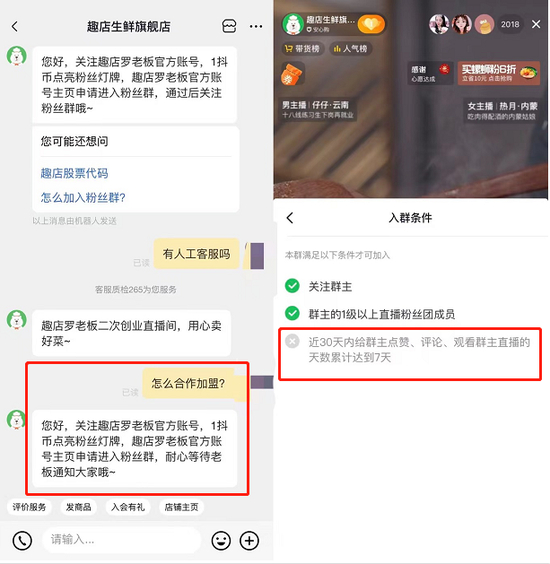
Task: Go back from the 趣店生鲜旗舰店 chat
Action: pos(15,26)
